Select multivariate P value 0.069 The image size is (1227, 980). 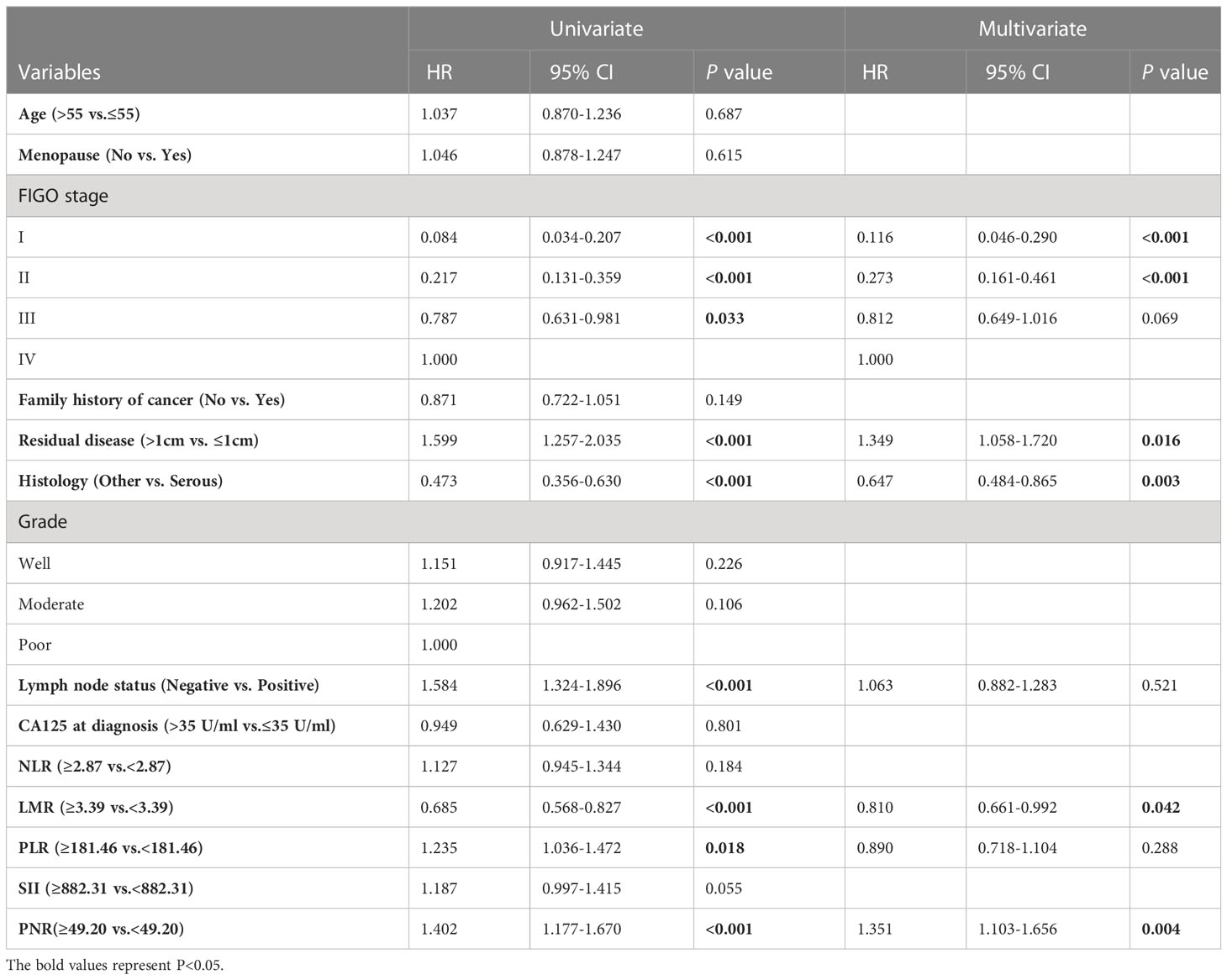[1160, 319]
